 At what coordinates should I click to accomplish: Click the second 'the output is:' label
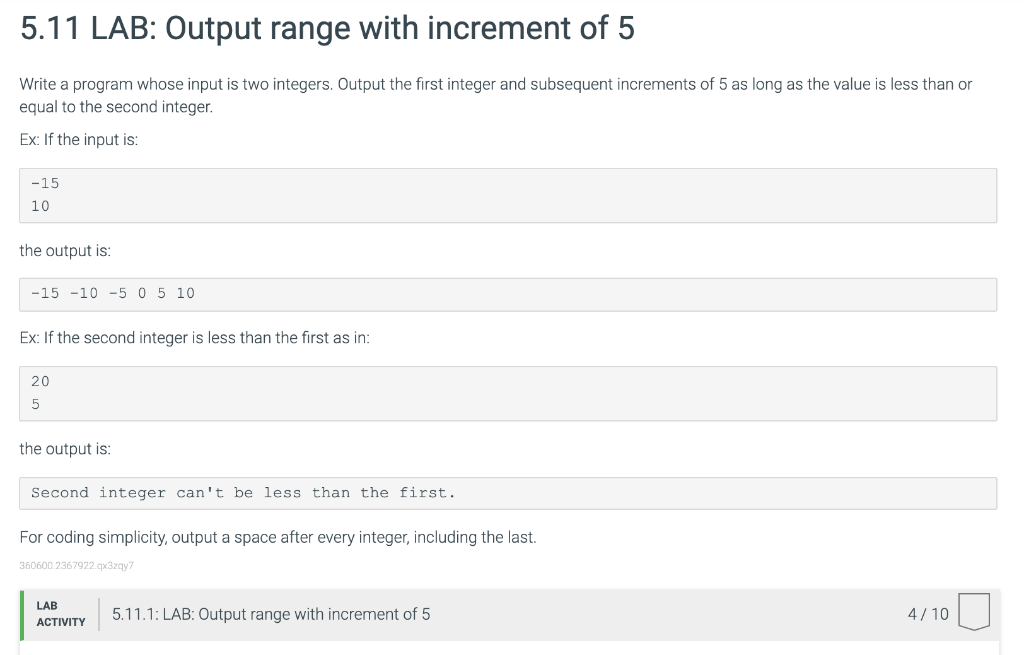(x=65, y=449)
